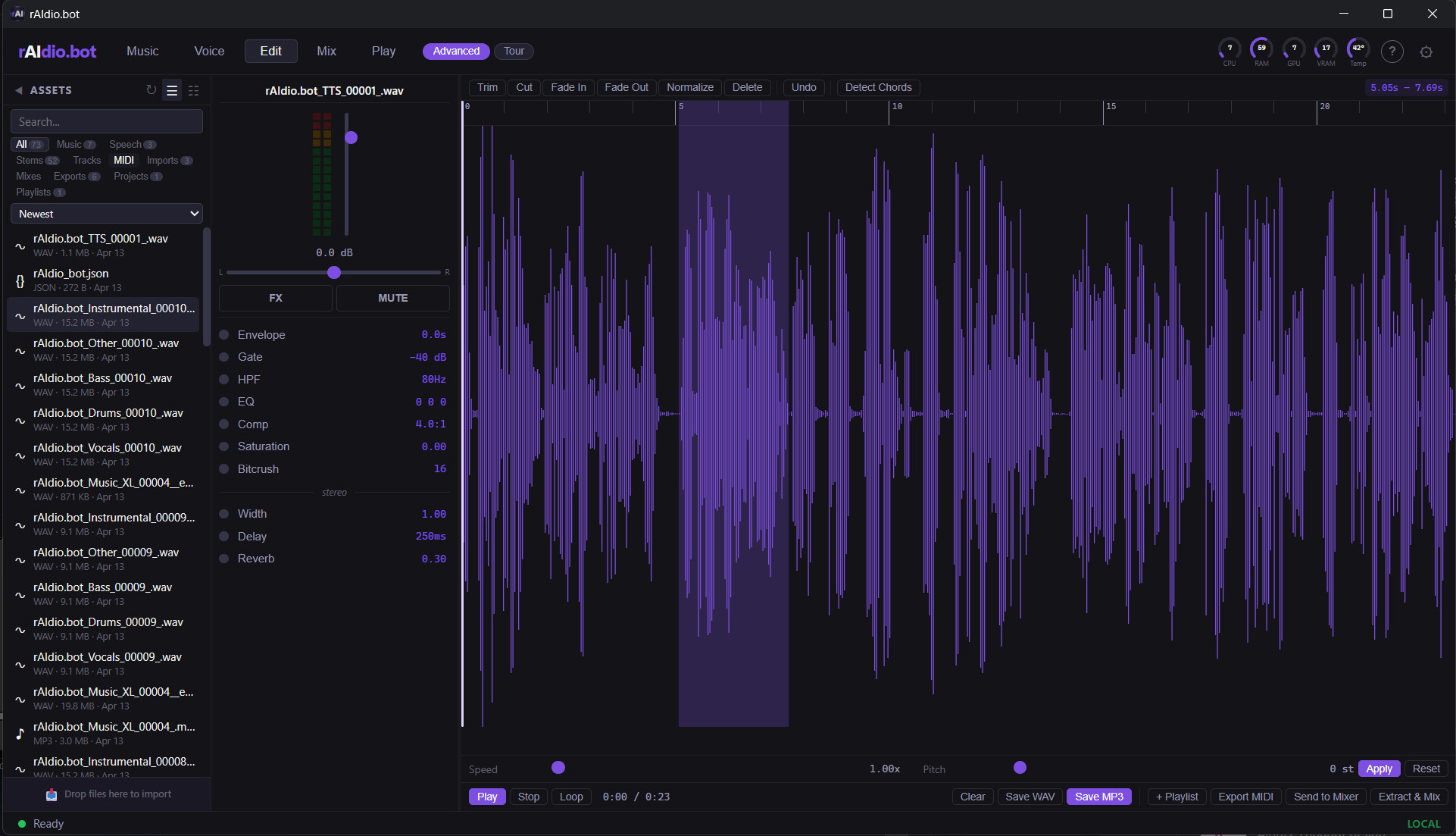Screen dimensions: 1456x836
Task: Focus the assets Search field
Action: coord(107,122)
